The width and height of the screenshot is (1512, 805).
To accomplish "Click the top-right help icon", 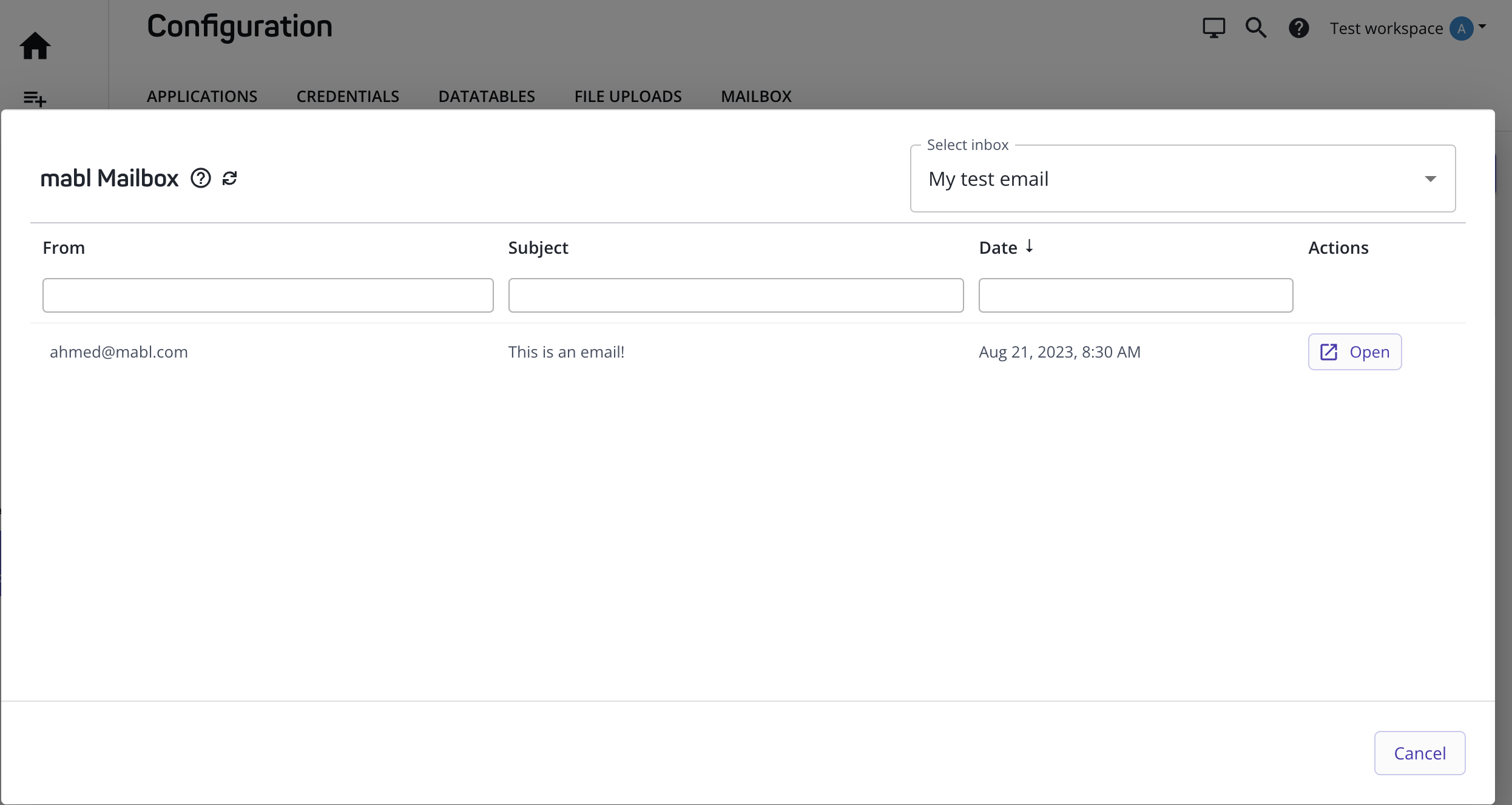I will click(x=1298, y=28).
